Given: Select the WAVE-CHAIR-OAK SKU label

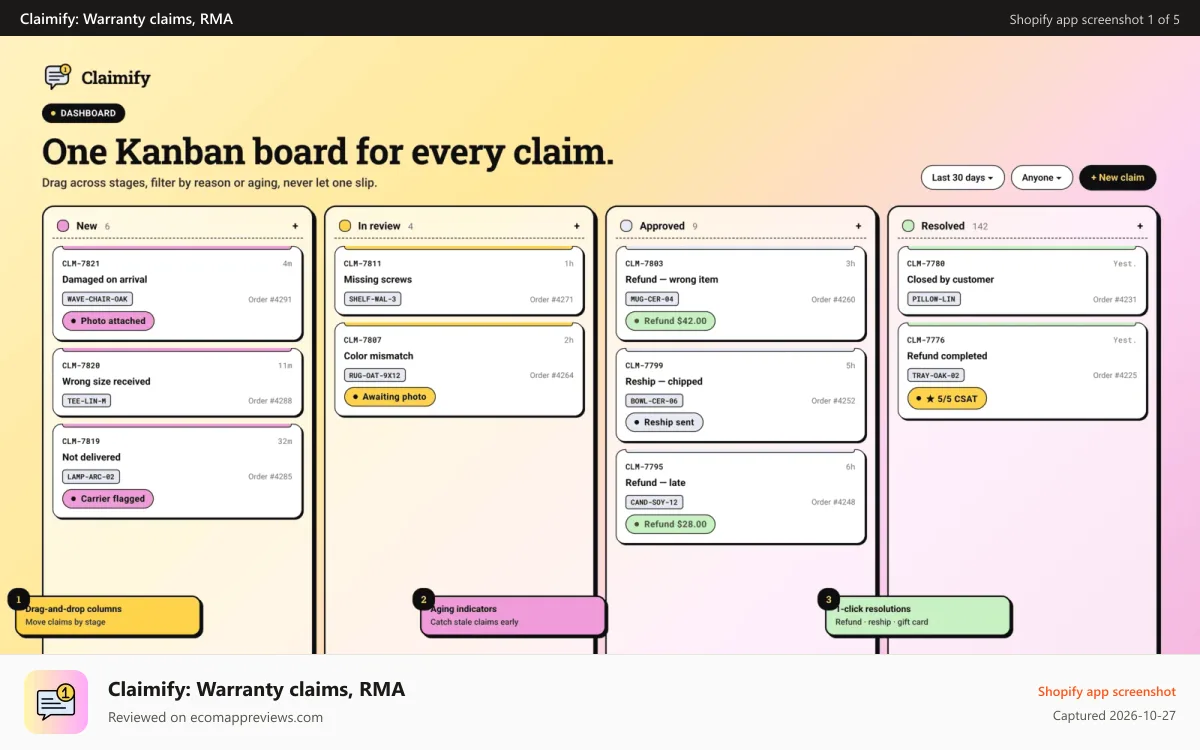Looking at the screenshot, I should click(98, 299).
